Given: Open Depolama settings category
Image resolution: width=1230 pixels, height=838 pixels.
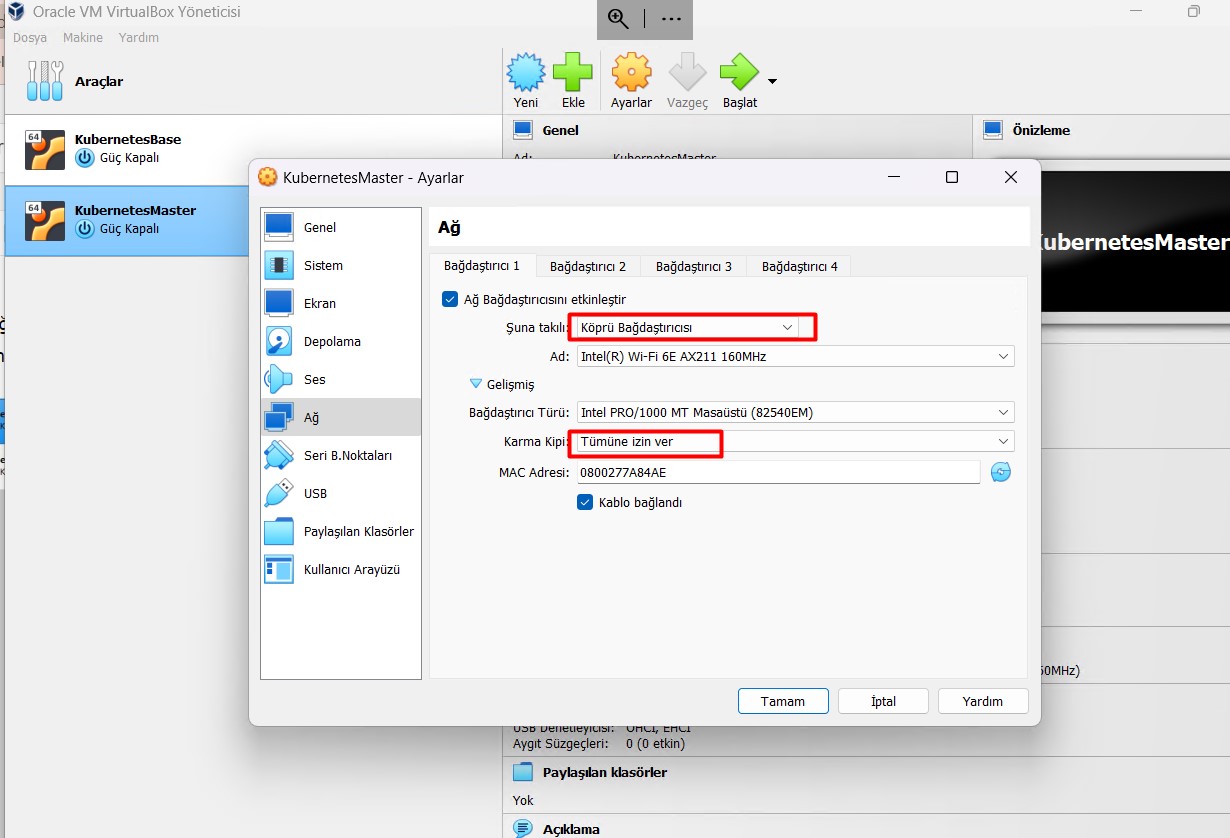Looking at the screenshot, I should point(341,341).
